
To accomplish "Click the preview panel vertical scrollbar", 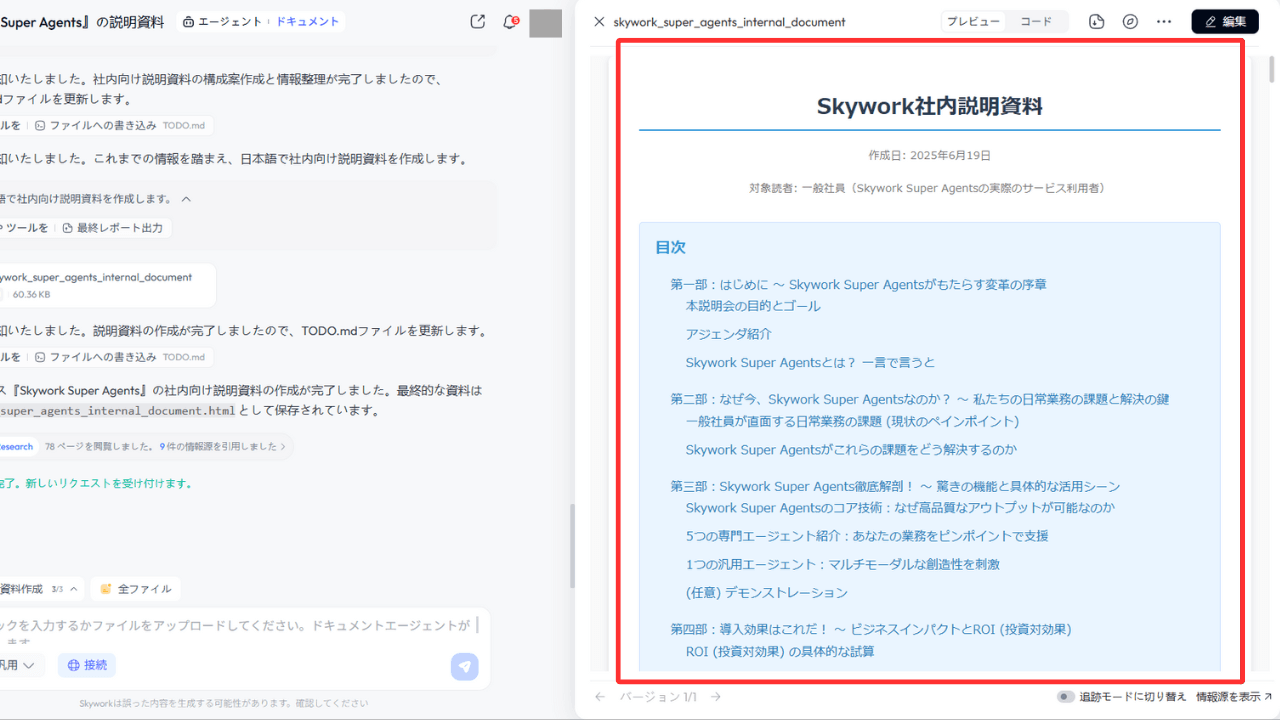I will point(1272,70).
